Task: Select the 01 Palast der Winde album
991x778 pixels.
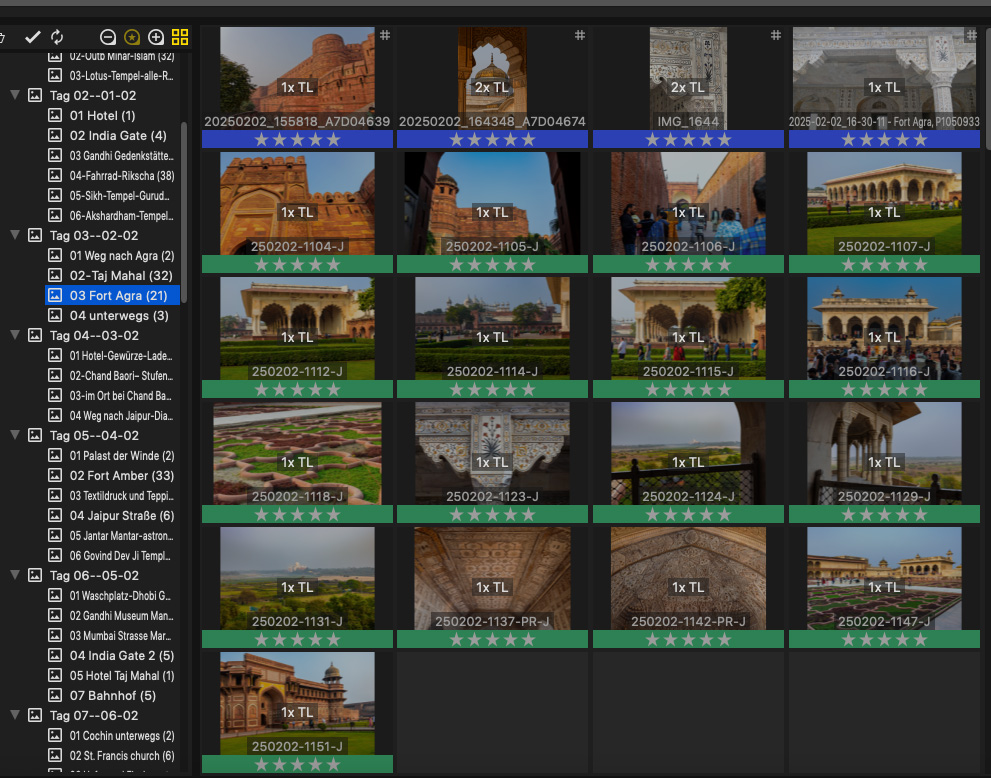Action: pos(121,456)
